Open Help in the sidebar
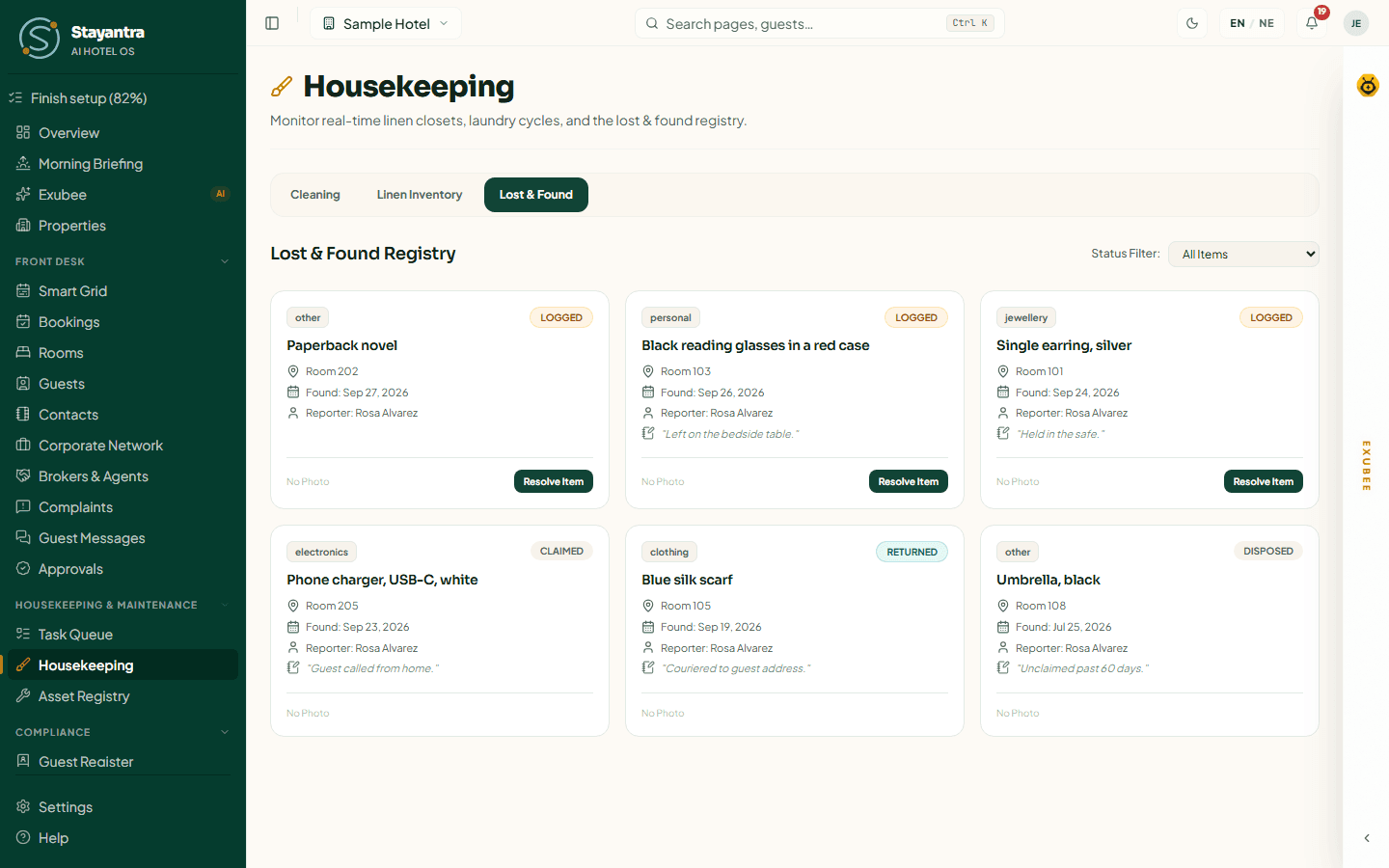 (123, 838)
